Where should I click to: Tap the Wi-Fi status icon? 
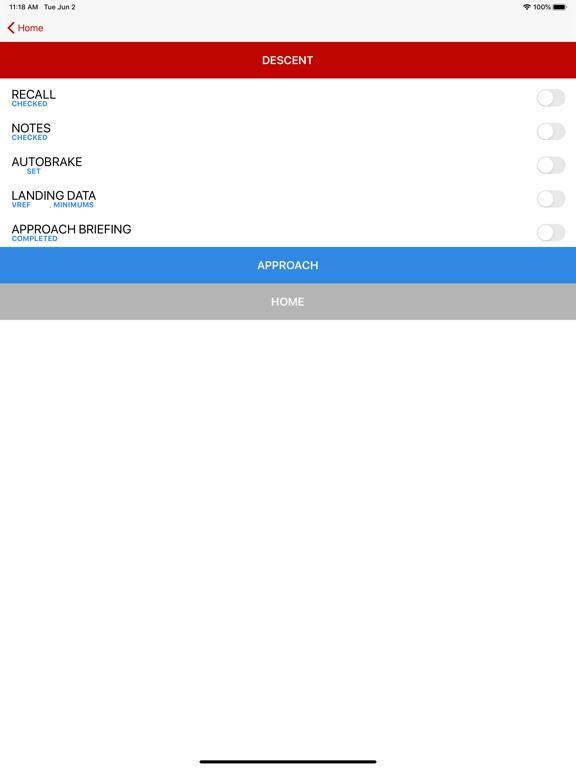527,7
